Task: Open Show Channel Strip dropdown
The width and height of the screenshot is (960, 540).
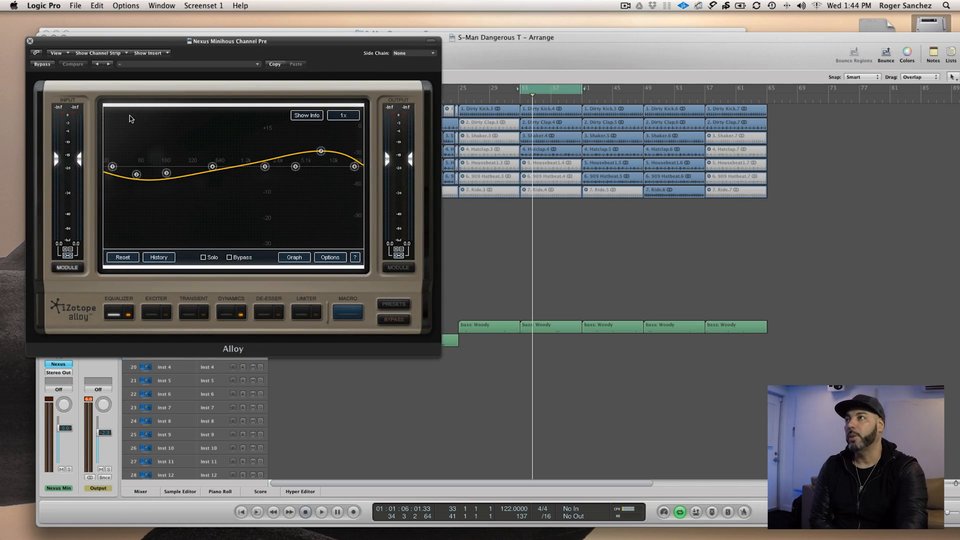Action: point(101,53)
